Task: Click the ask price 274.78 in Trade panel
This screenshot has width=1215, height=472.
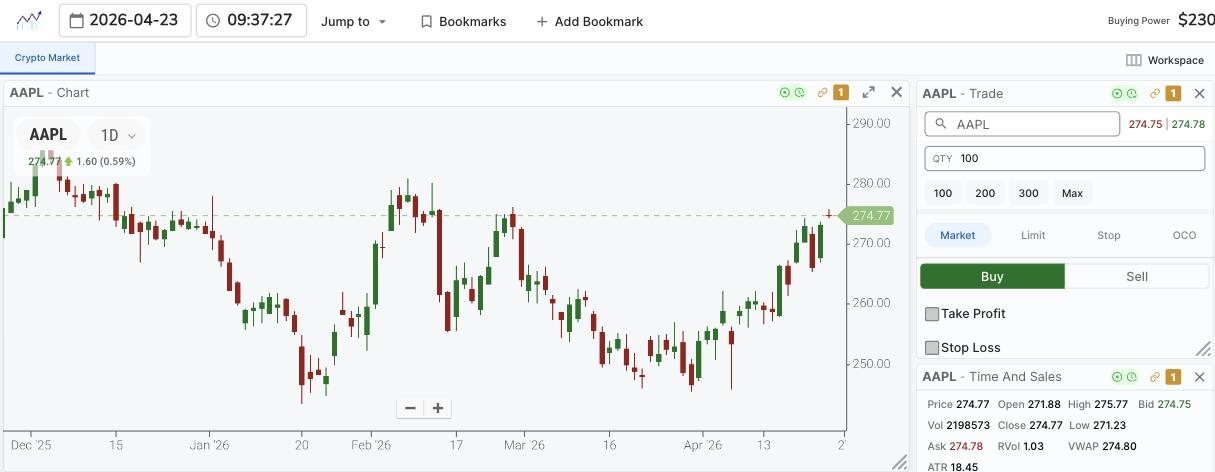Action: pyautogui.click(x=1188, y=125)
